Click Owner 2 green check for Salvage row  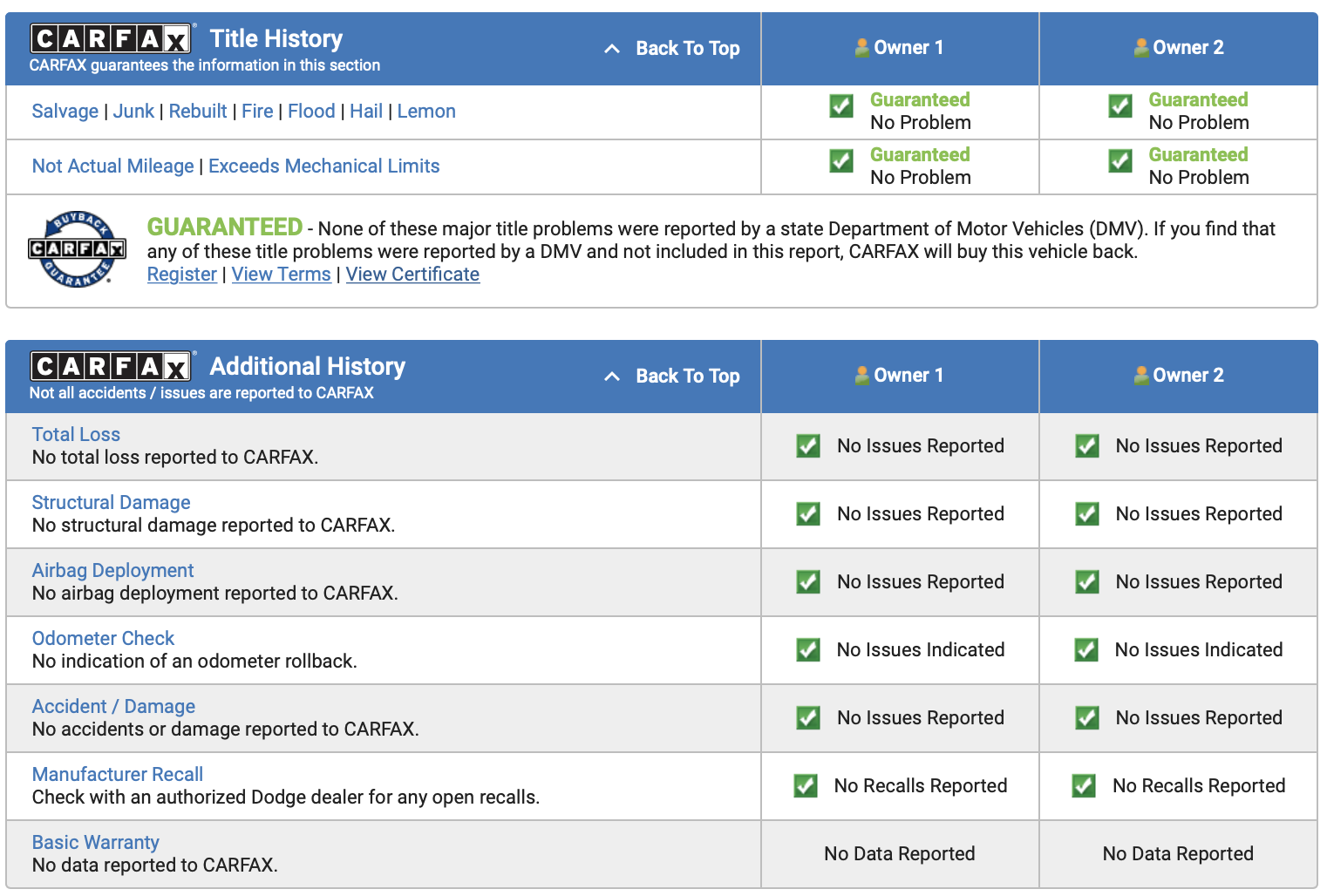tap(1120, 106)
